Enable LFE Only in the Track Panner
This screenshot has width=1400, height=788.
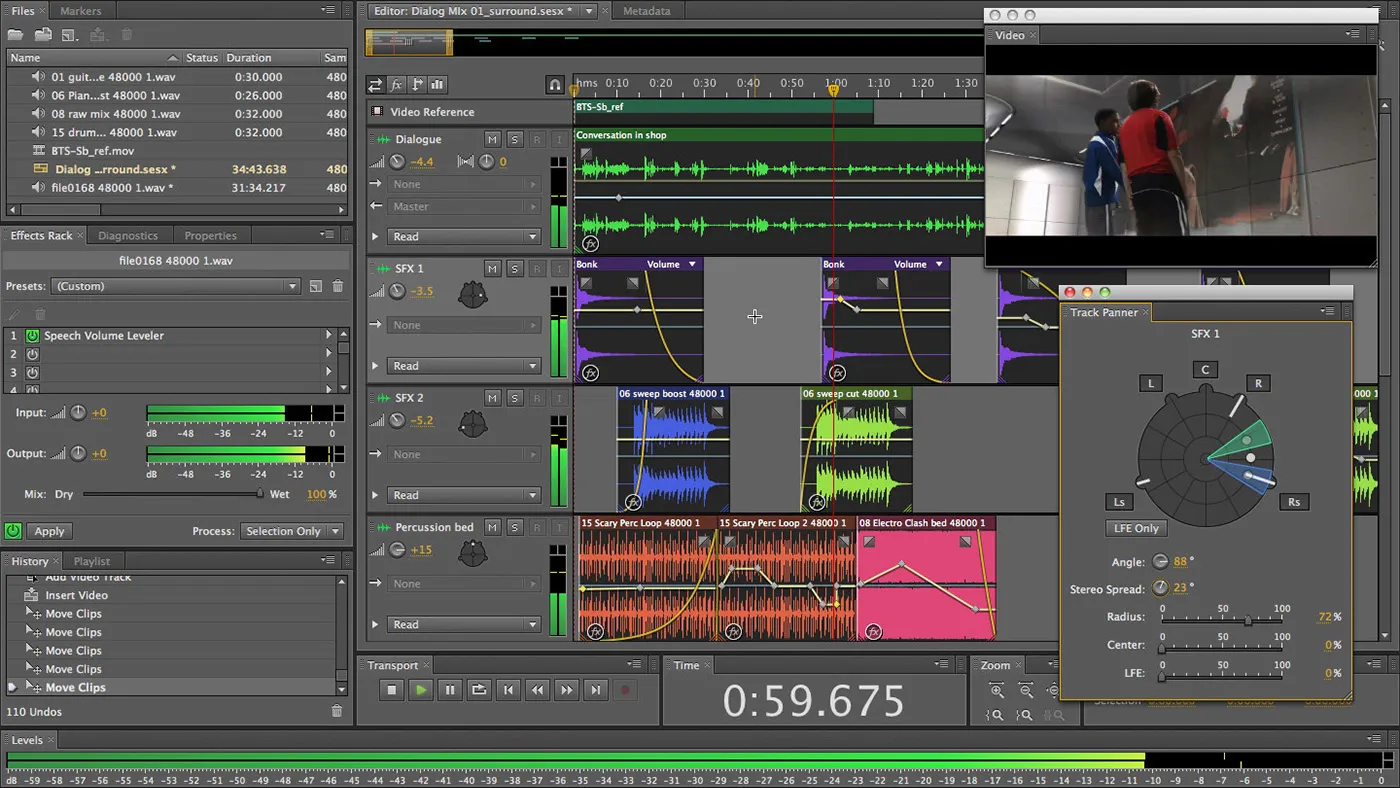1135,528
